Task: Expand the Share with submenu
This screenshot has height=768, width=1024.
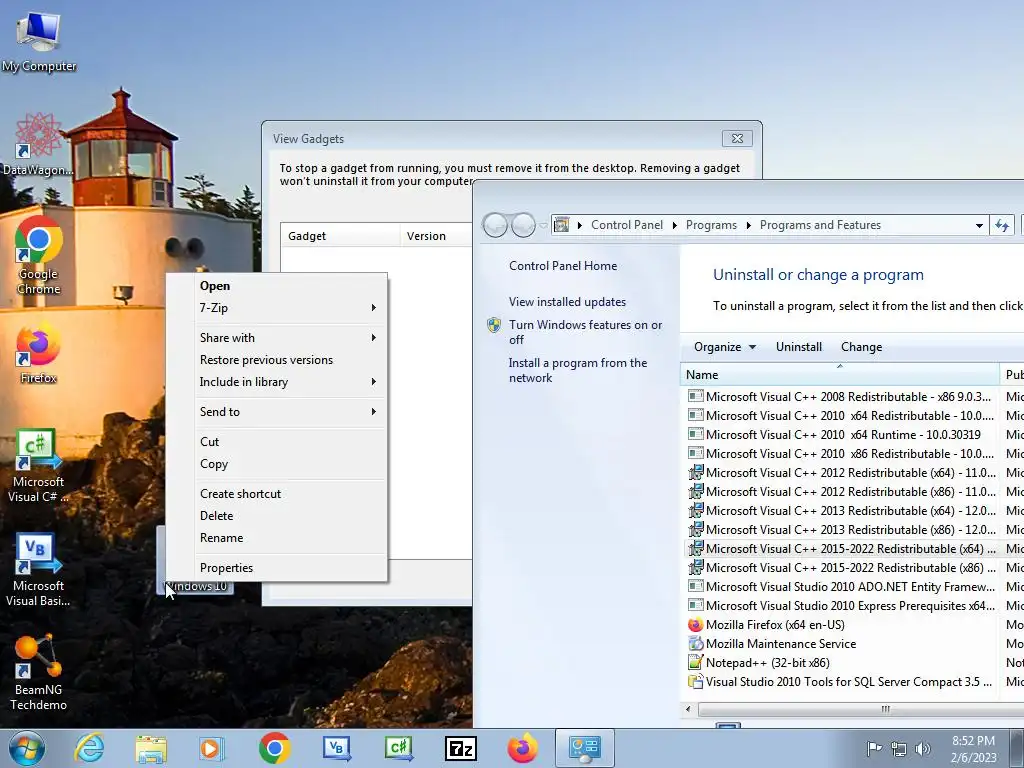Action: (x=277, y=338)
